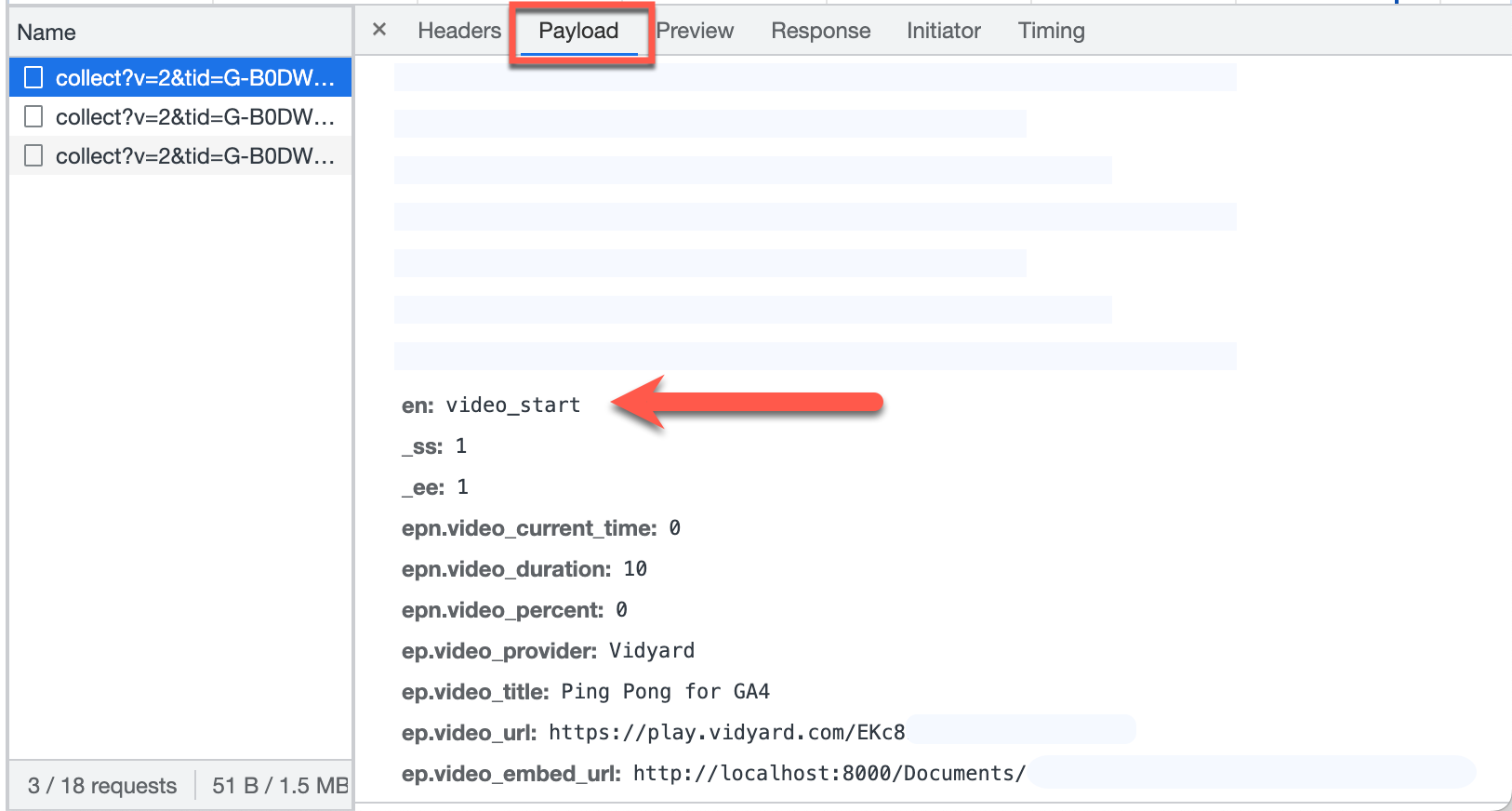Select the second collect?v=2 request row
The image size is (1512, 811).
click(180, 116)
